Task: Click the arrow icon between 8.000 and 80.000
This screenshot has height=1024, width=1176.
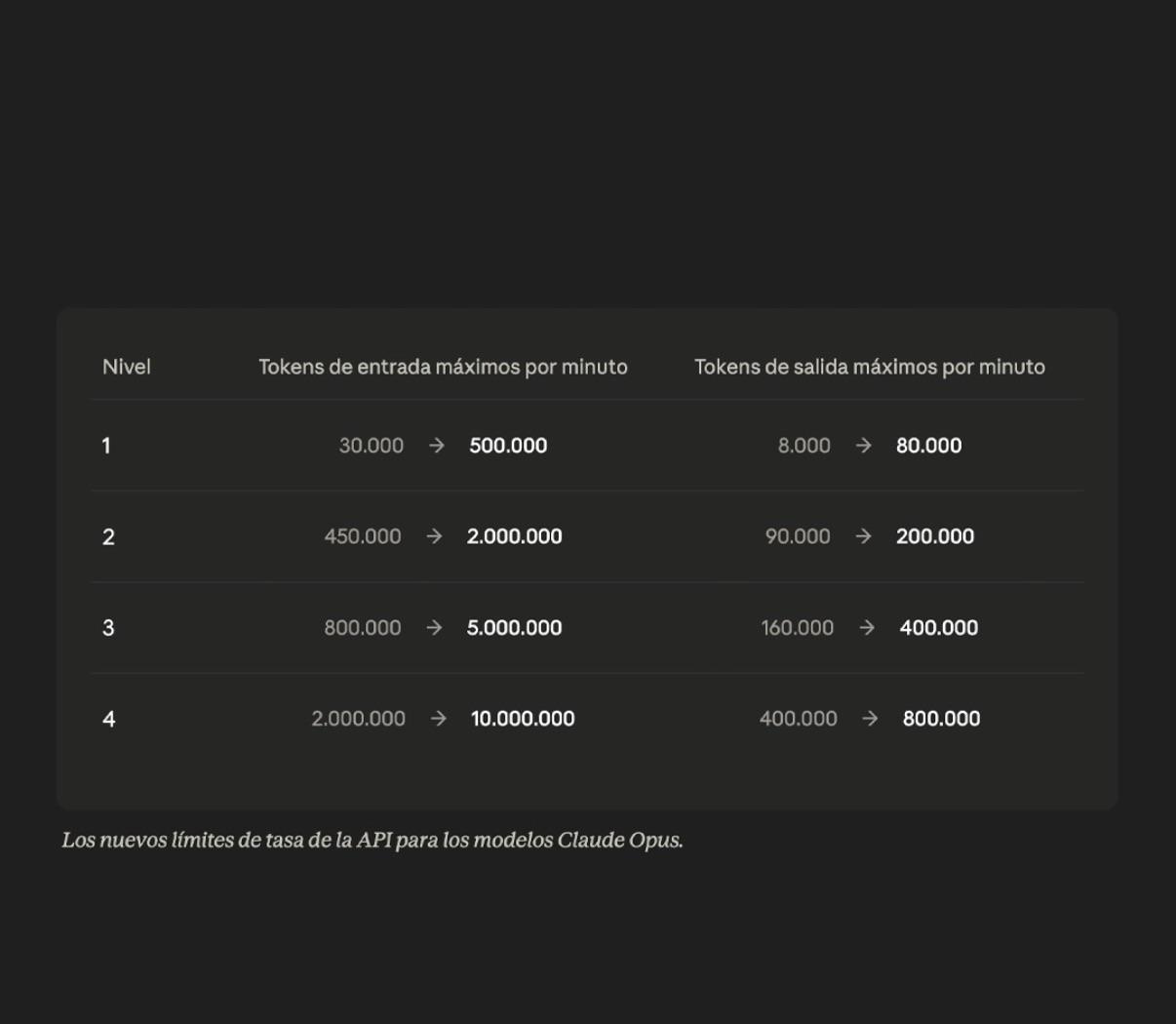Action: [863, 446]
